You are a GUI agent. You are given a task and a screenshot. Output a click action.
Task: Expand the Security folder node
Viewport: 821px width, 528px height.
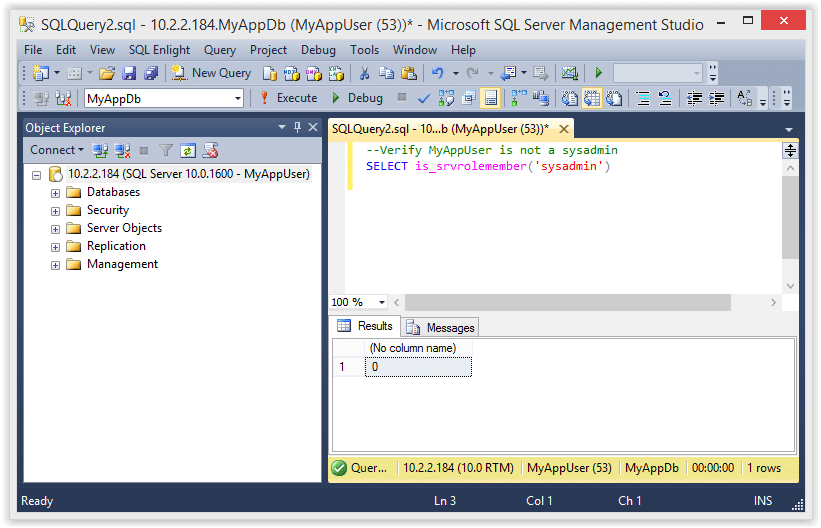point(55,211)
